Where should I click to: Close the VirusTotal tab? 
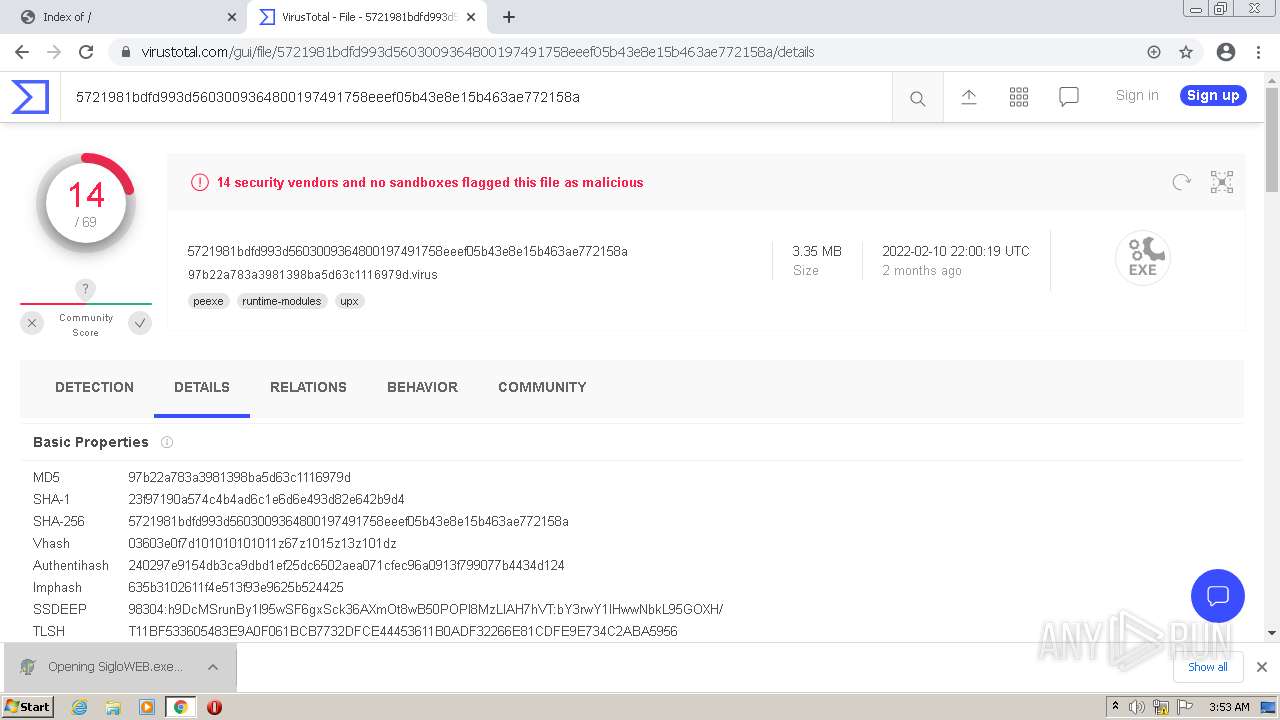click(471, 17)
